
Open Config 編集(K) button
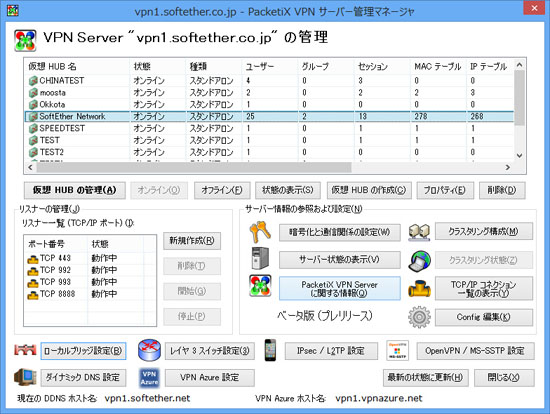pos(484,317)
